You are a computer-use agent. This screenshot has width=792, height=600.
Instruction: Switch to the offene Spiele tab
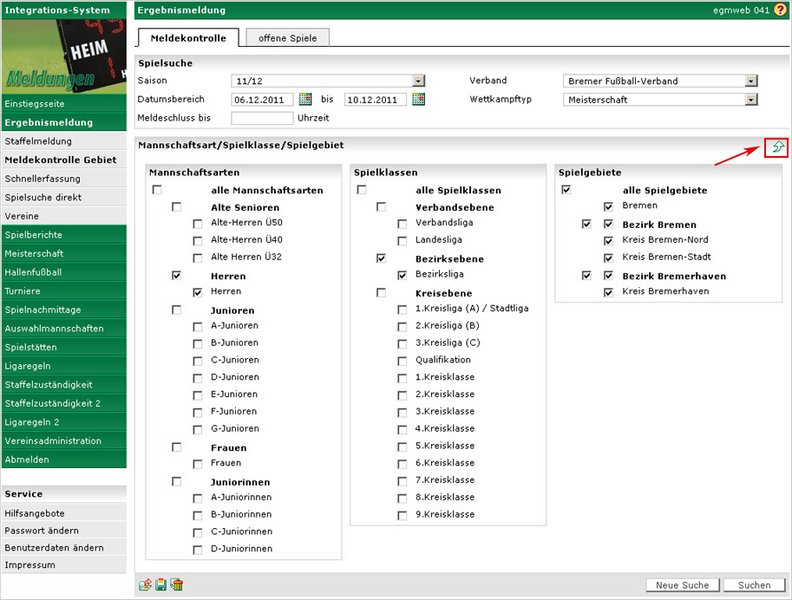(x=287, y=38)
